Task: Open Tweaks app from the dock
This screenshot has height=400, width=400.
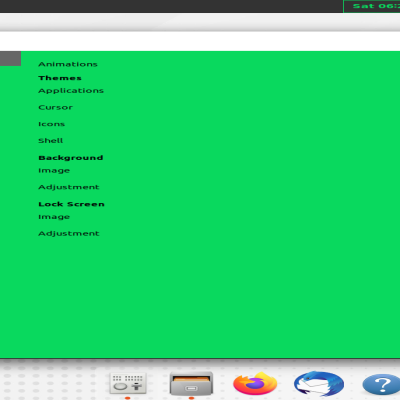Action: click(x=128, y=383)
